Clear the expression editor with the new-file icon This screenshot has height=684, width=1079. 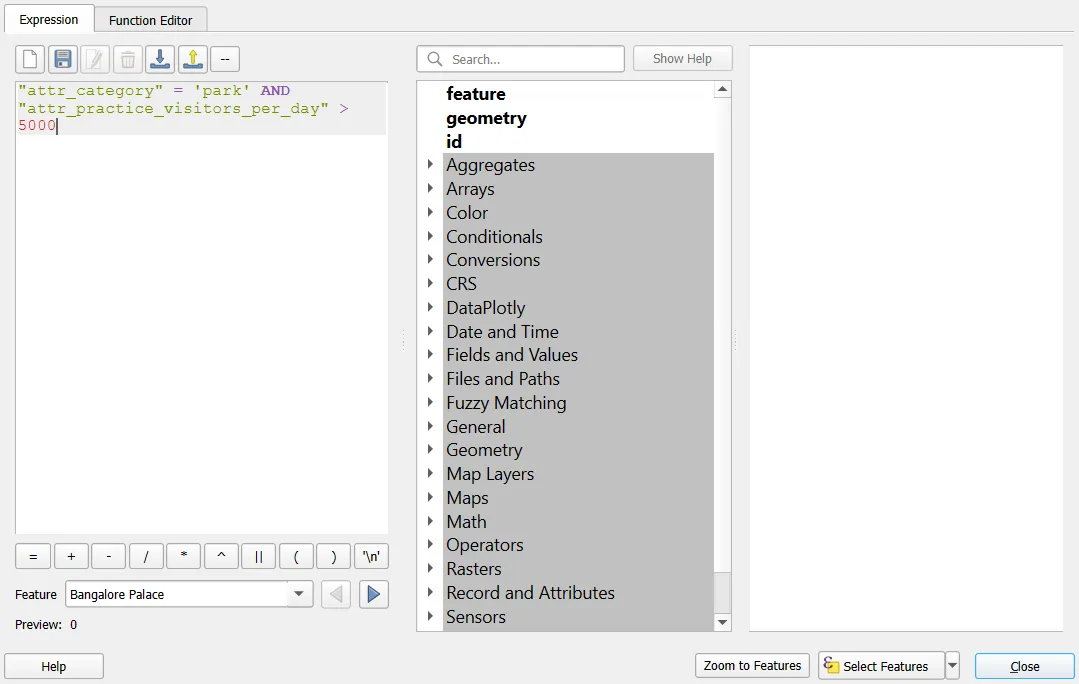click(30, 59)
